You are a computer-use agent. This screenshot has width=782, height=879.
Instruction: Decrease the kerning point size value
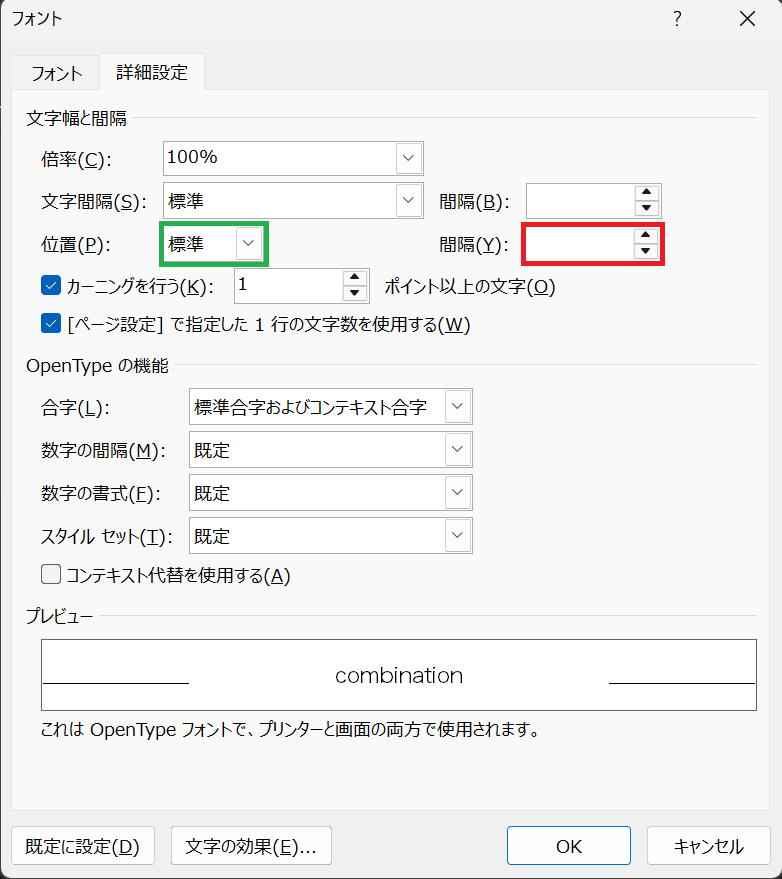tap(355, 293)
